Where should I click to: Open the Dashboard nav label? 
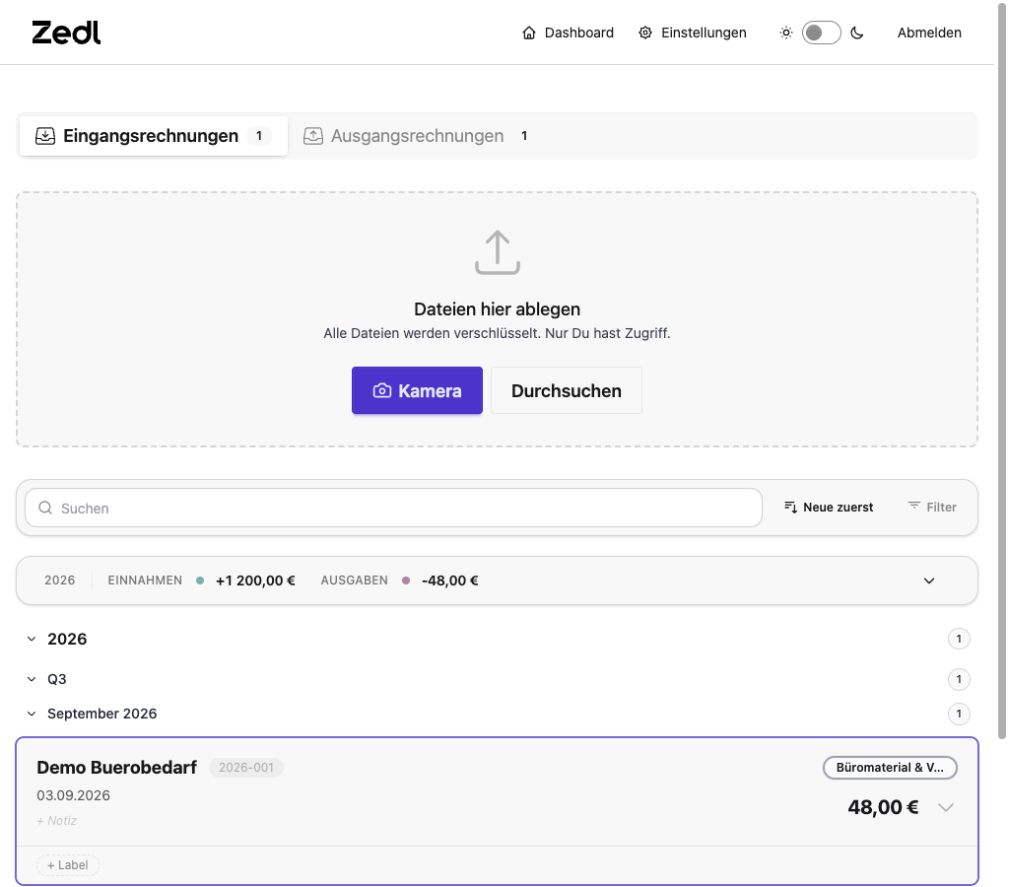tap(579, 33)
